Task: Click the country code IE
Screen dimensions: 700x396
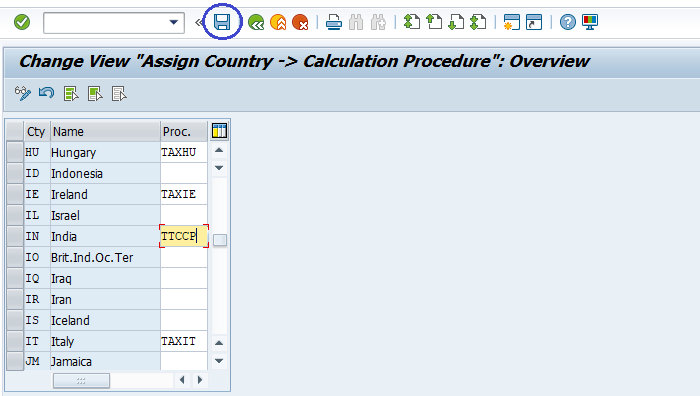Action: tap(32, 194)
